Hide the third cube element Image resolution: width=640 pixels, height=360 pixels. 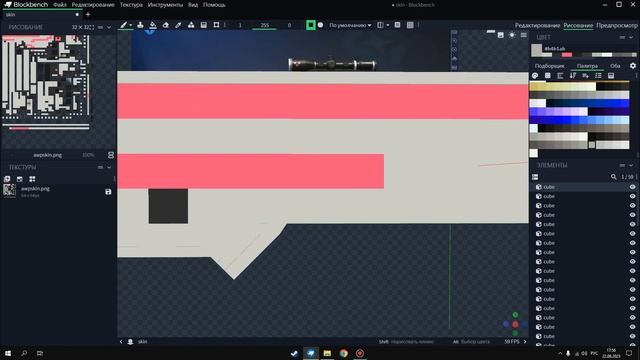632,206
